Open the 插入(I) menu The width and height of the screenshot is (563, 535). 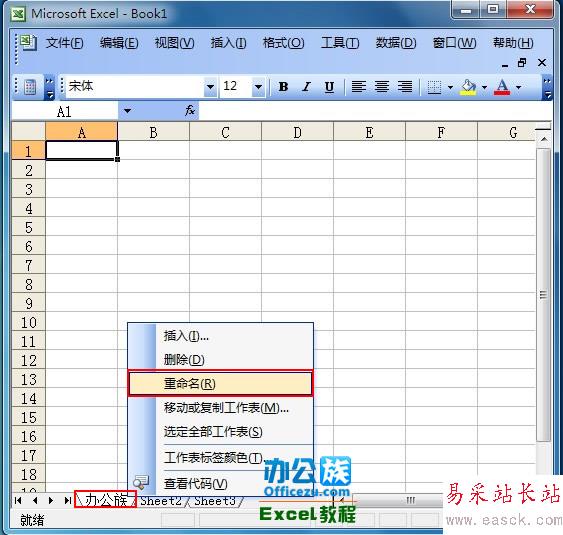click(x=228, y=43)
